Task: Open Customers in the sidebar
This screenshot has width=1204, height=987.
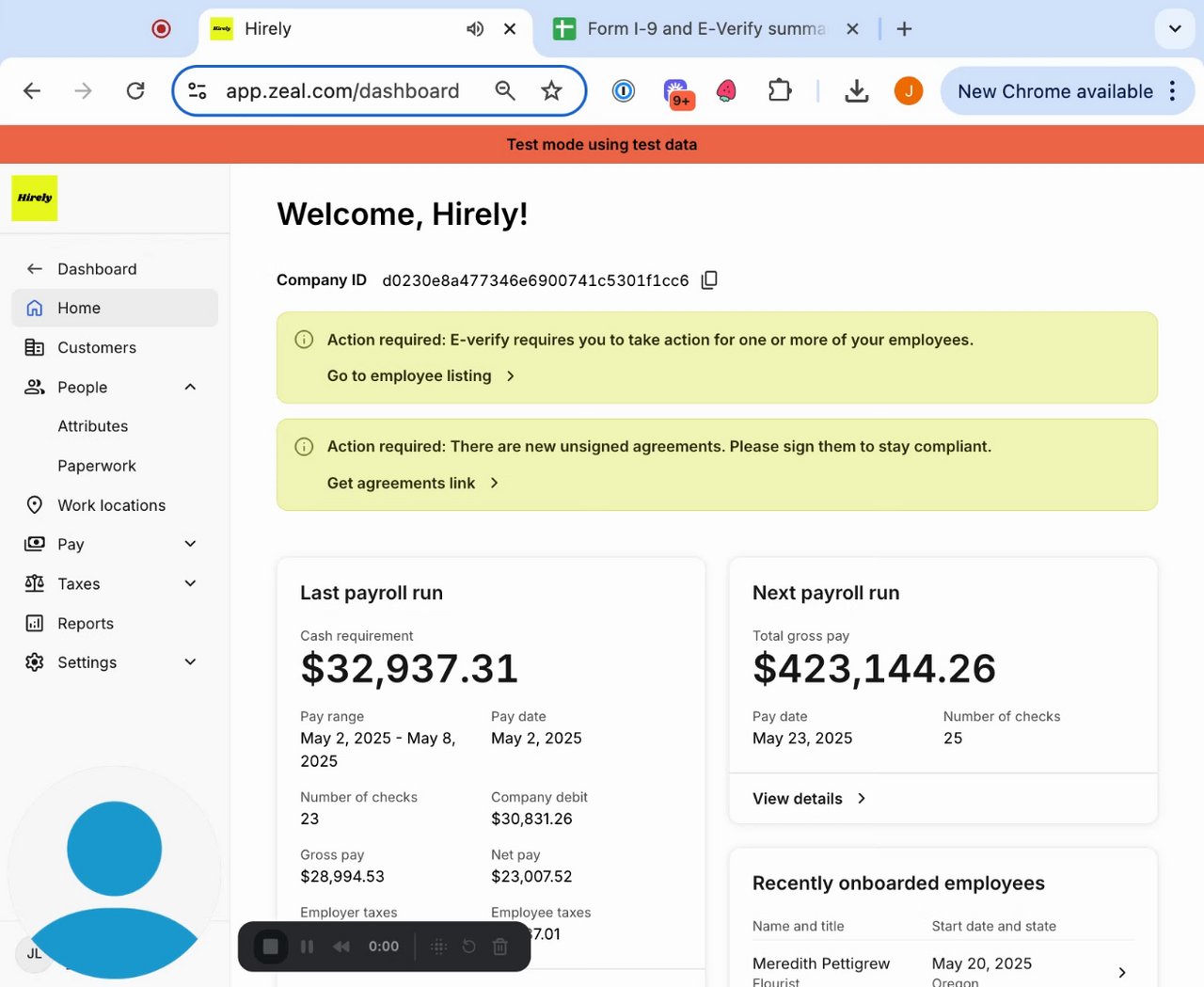Action: 96,347
